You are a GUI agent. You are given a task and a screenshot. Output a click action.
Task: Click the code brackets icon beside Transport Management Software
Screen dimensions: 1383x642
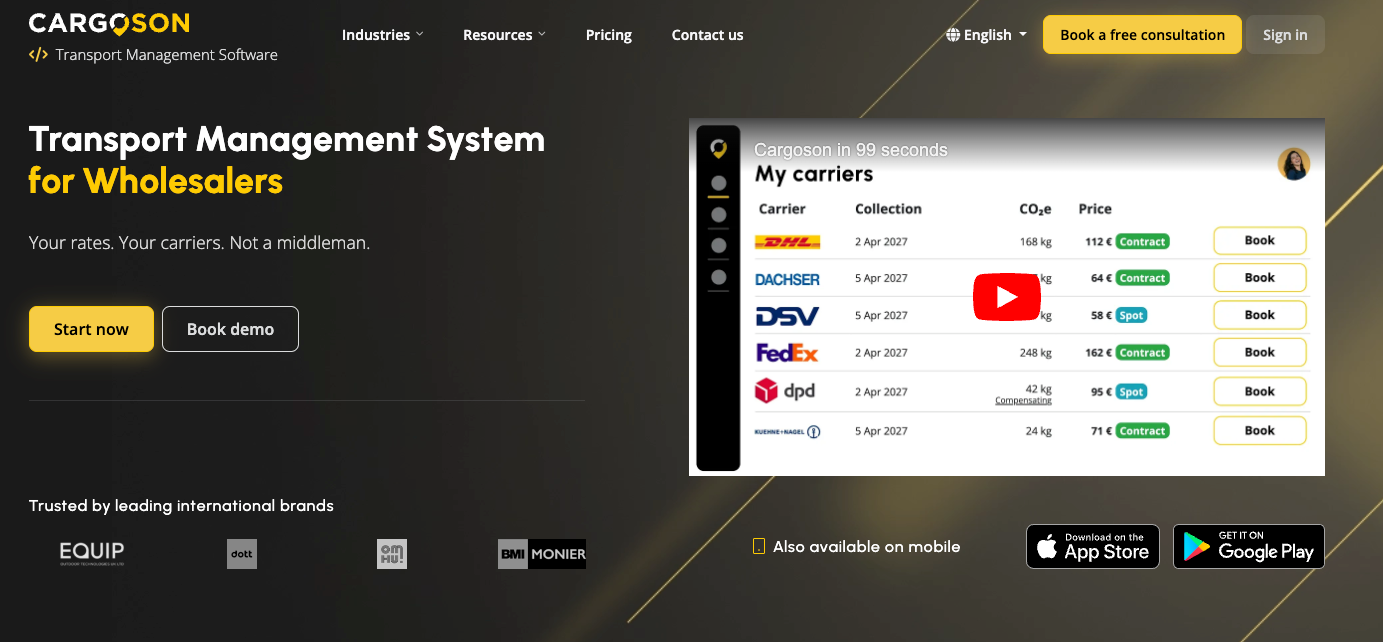tap(38, 55)
